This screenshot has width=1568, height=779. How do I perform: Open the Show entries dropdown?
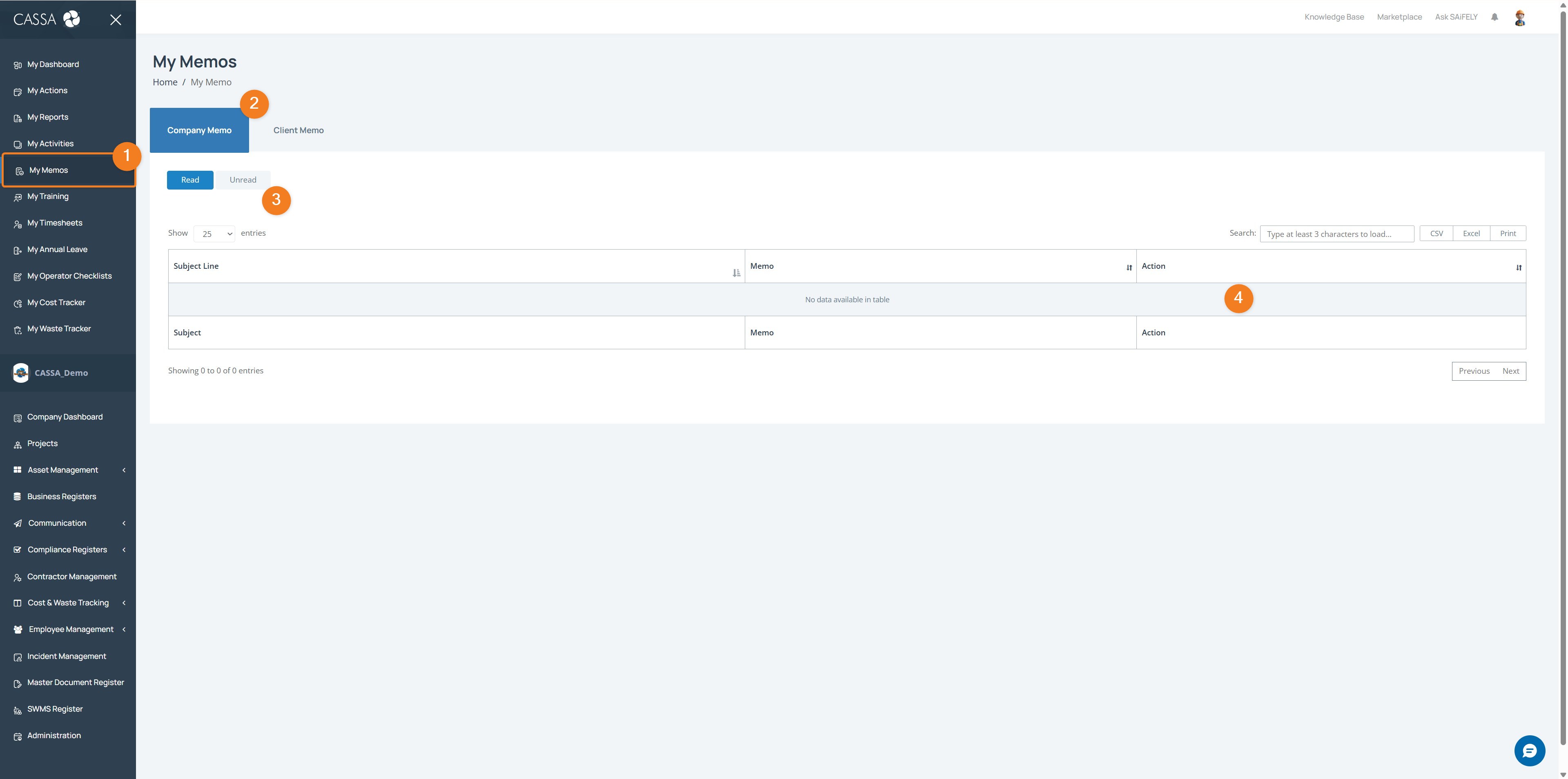tap(214, 233)
